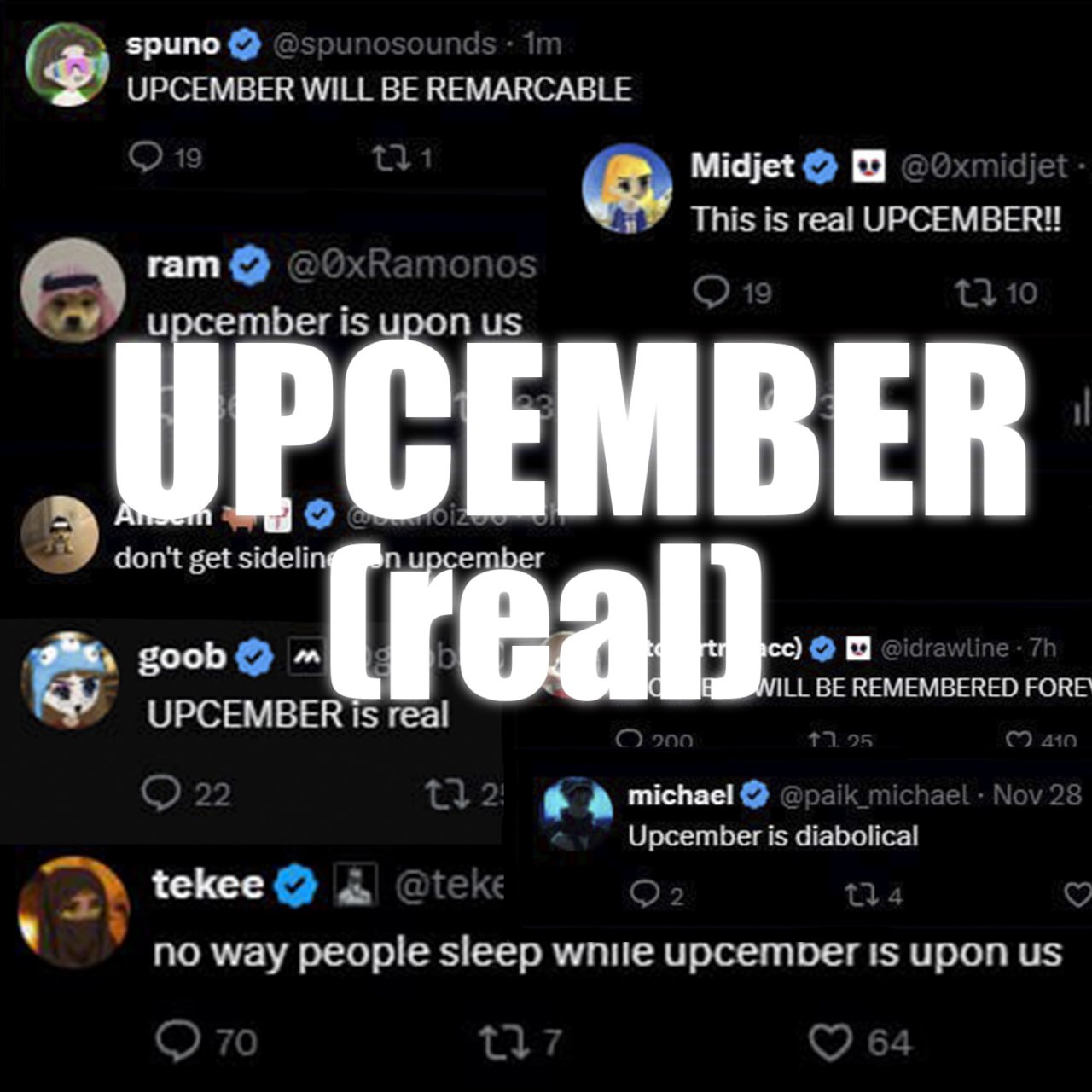This screenshot has width=1092, height=1092.
Task: Click retweet icon on spuno's tweet
Action: point(393,157)
